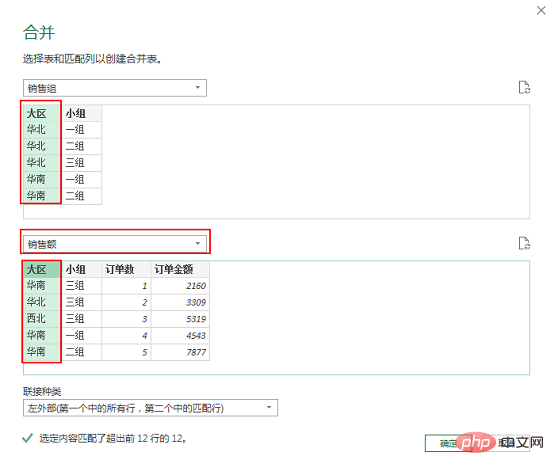Open the 销售组 first table dropdown

pos(115,88)
